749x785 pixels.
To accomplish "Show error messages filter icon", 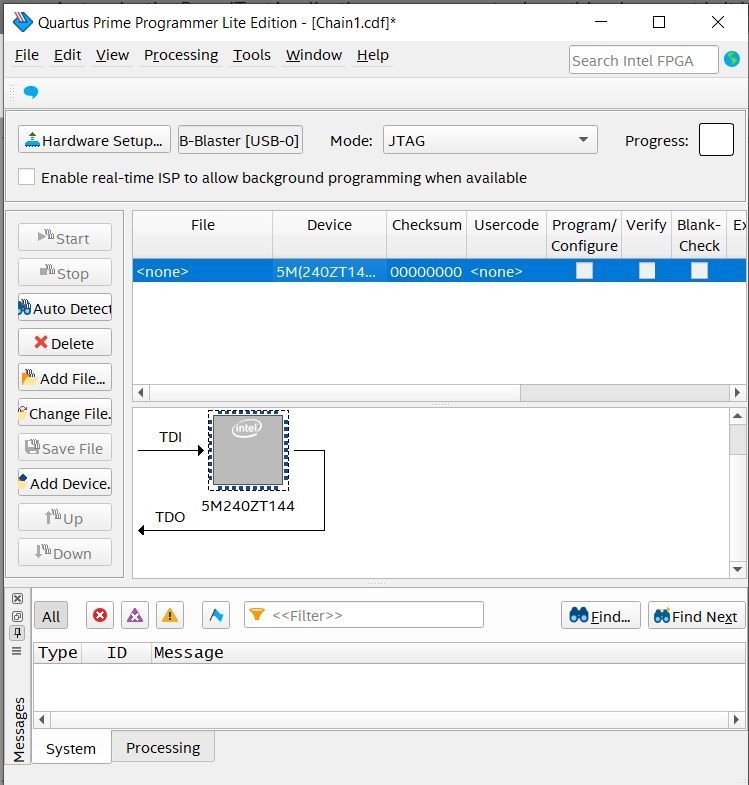I will [100, 615].
